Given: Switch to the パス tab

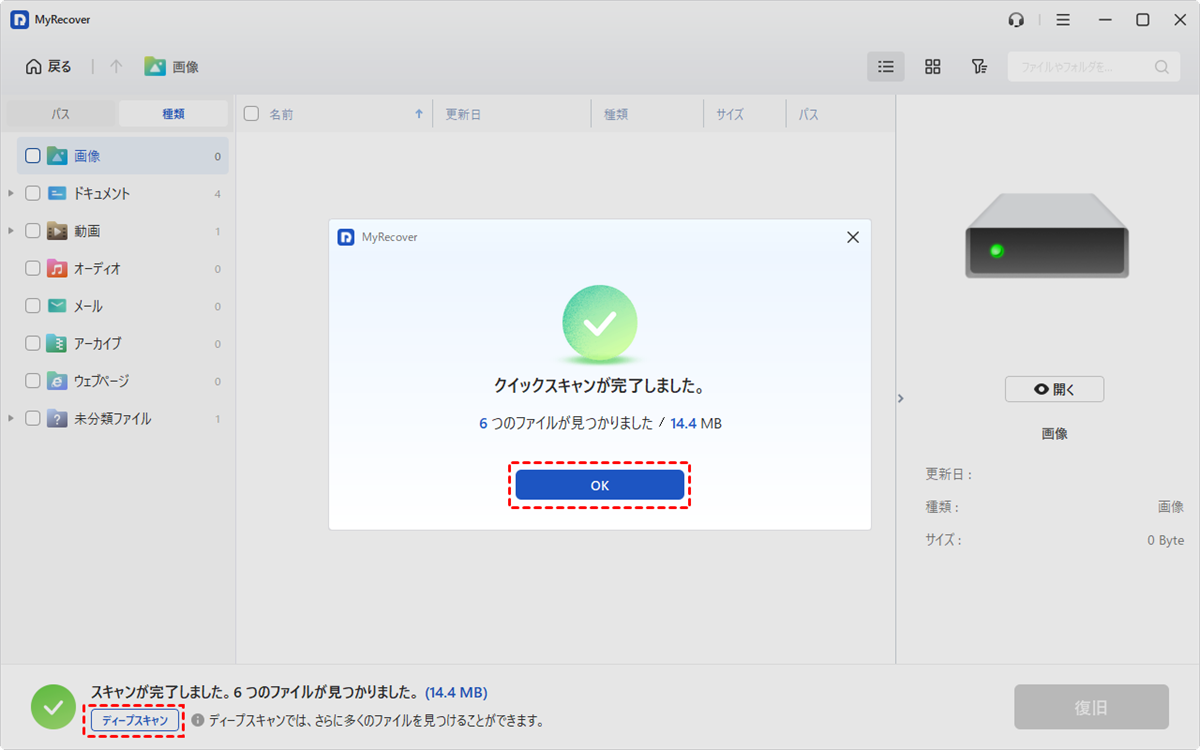Looking at the screenshot, I should [x=61, y=114].
